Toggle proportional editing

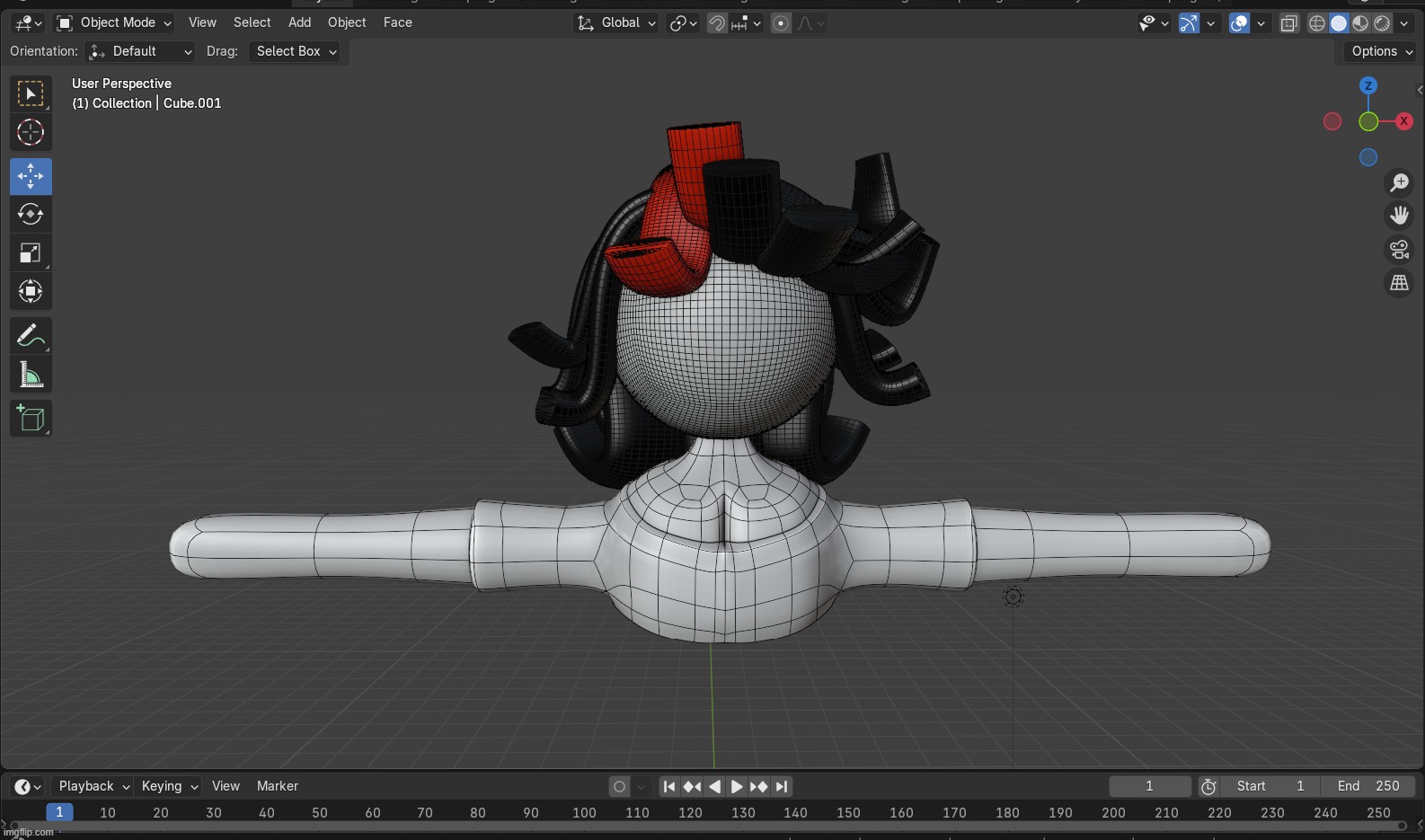click(781, 22)
